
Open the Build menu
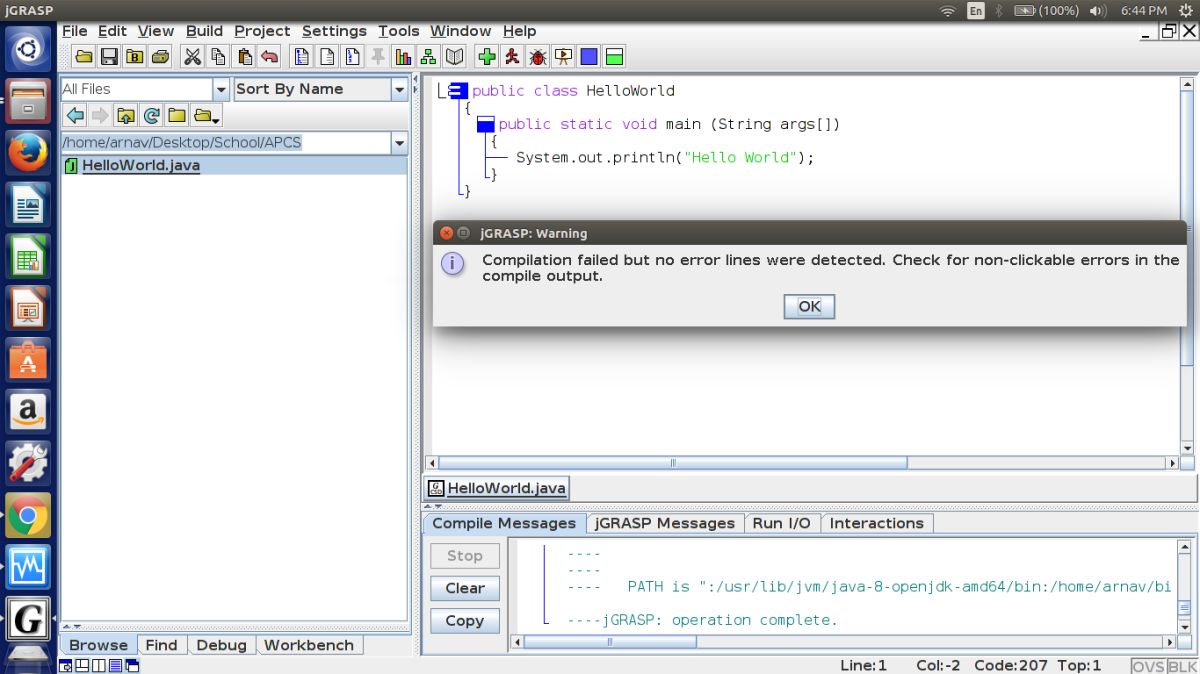click(x=204, y=31)
